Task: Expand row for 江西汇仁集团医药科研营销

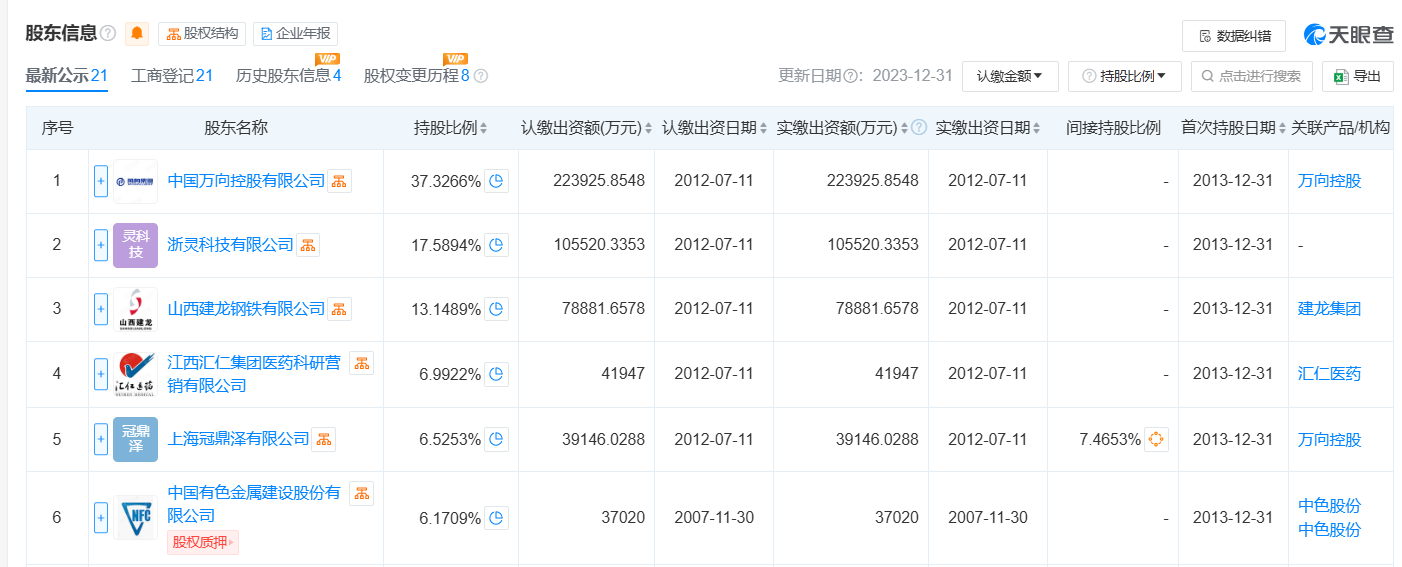Action: coord(100,374)
